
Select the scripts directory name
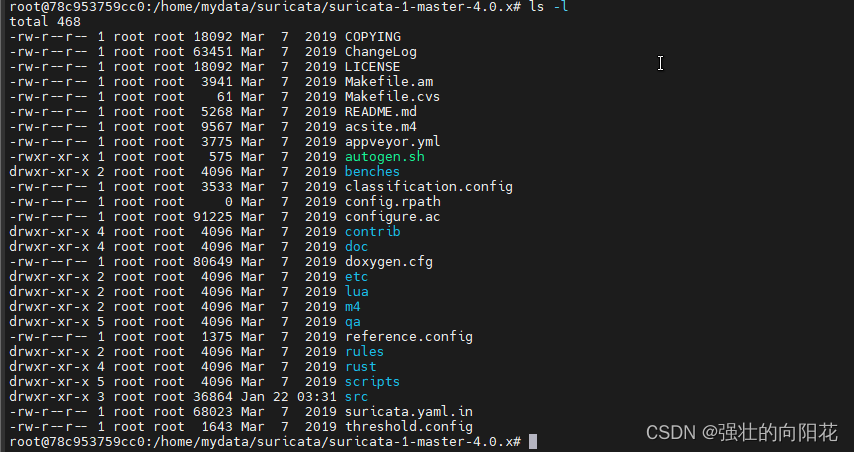[x=372, y=382]
